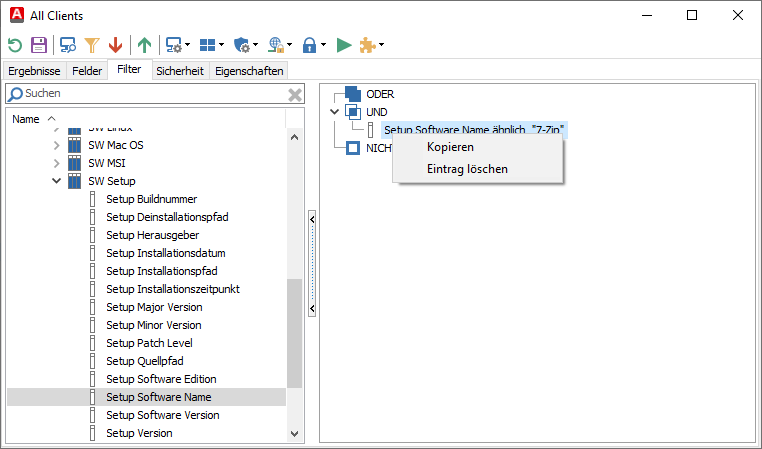Screen dimensions: 762x449
Task: Click the blue padlock toolbar icon
Action: pos(309,45)
